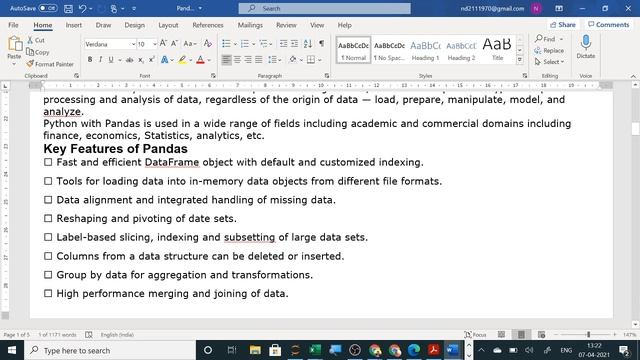This screenshot has width=640, height=360.
Task: Justify the paragraph text
Action: pyautogui.click(x=258, y=60)
